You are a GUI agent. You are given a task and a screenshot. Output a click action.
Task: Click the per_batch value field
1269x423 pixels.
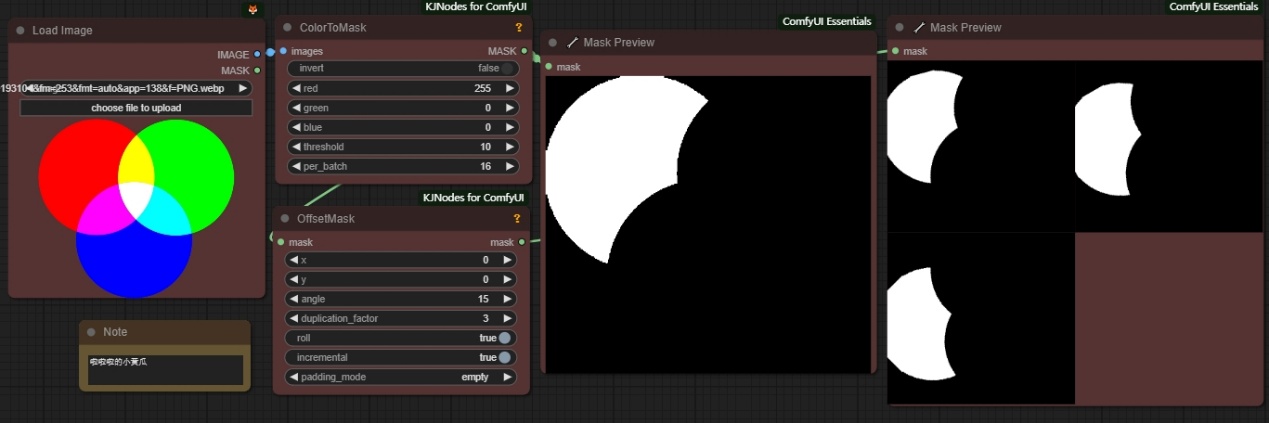403,166
